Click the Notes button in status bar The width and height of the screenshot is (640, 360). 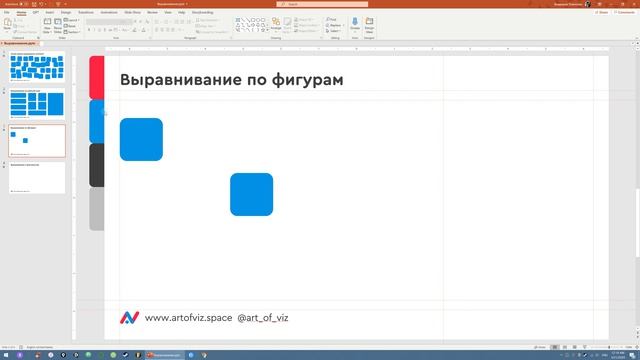coord(540,347)
